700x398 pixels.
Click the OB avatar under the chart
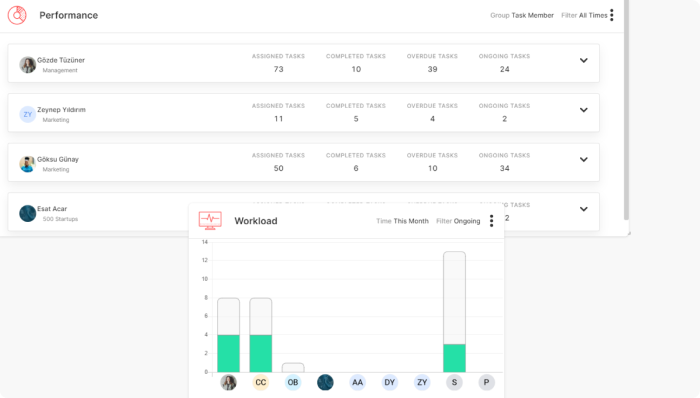(293, 382)
